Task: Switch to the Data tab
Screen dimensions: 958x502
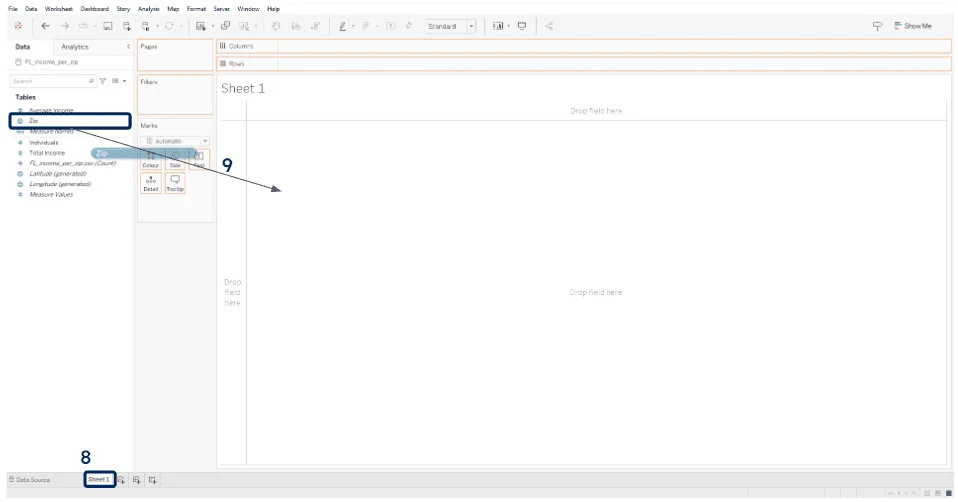Action: pos(23,46)
